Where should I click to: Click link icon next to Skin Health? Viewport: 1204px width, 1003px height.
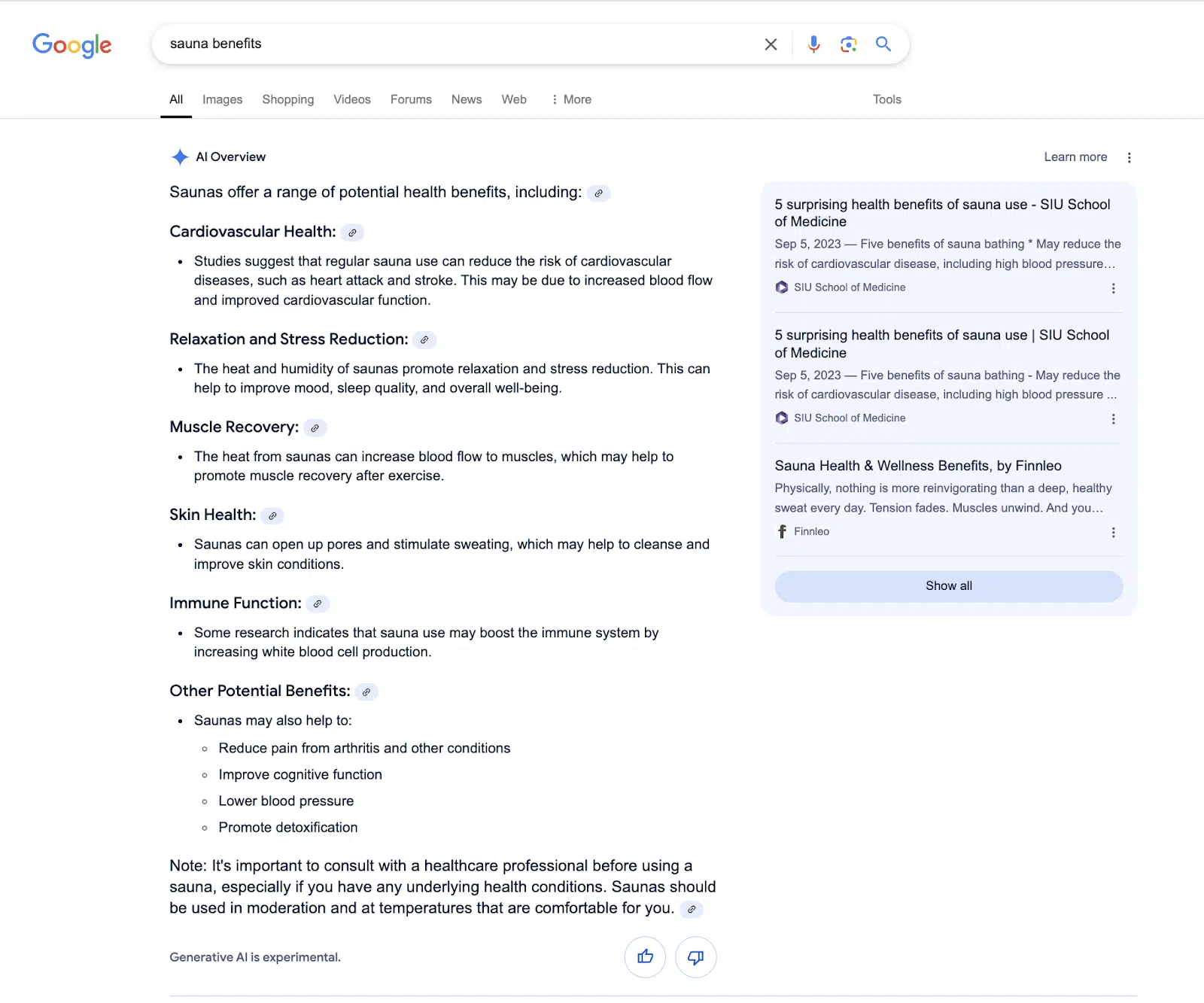pos(272,515)
